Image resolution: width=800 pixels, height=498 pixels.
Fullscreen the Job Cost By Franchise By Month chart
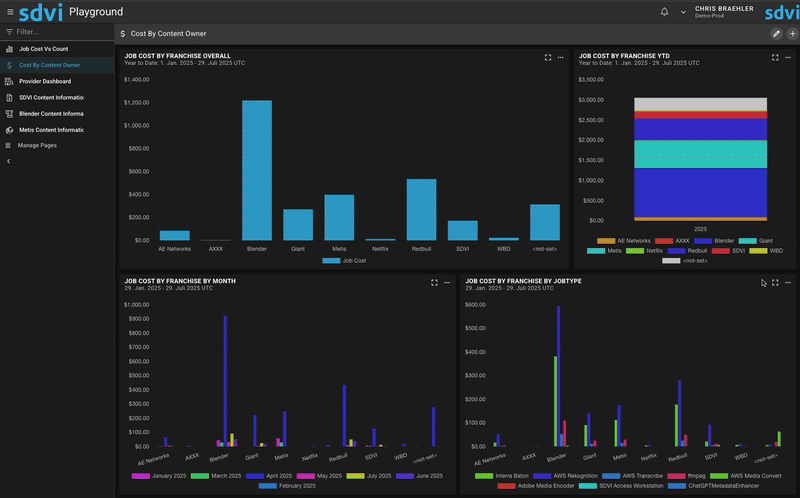(x=434, y=283)
